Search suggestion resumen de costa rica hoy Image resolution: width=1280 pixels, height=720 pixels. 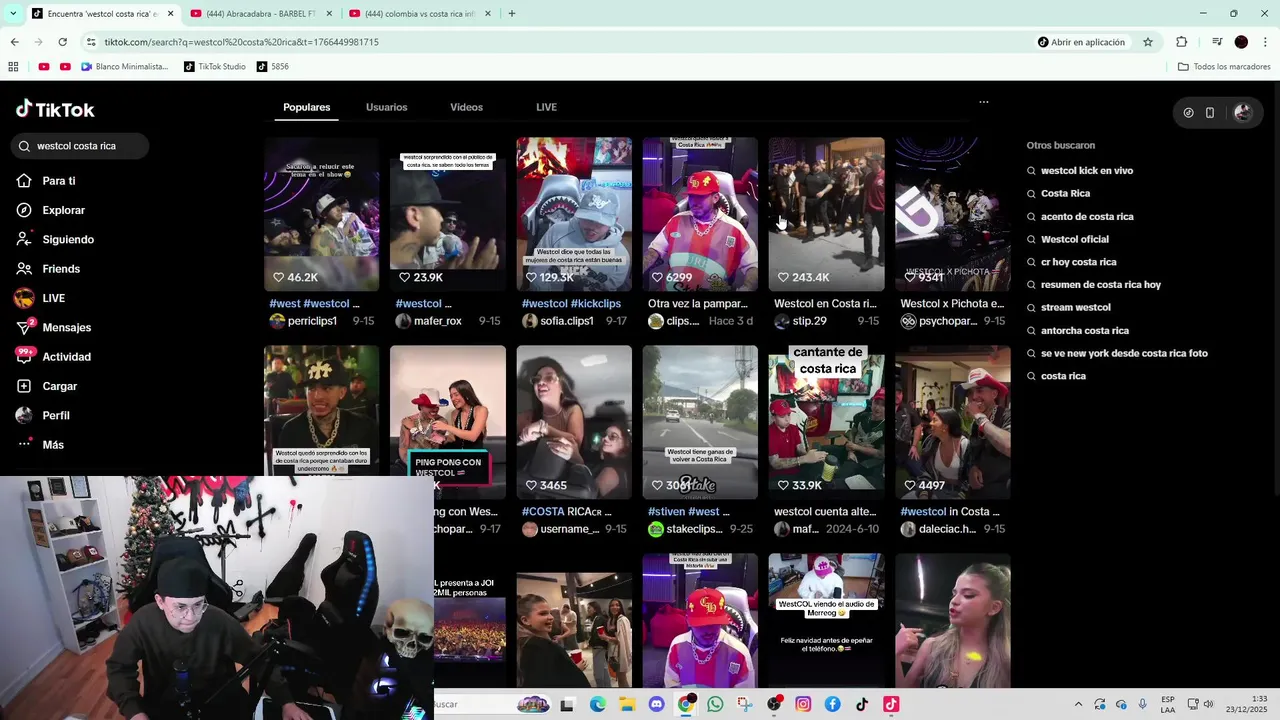(1101, 285)
